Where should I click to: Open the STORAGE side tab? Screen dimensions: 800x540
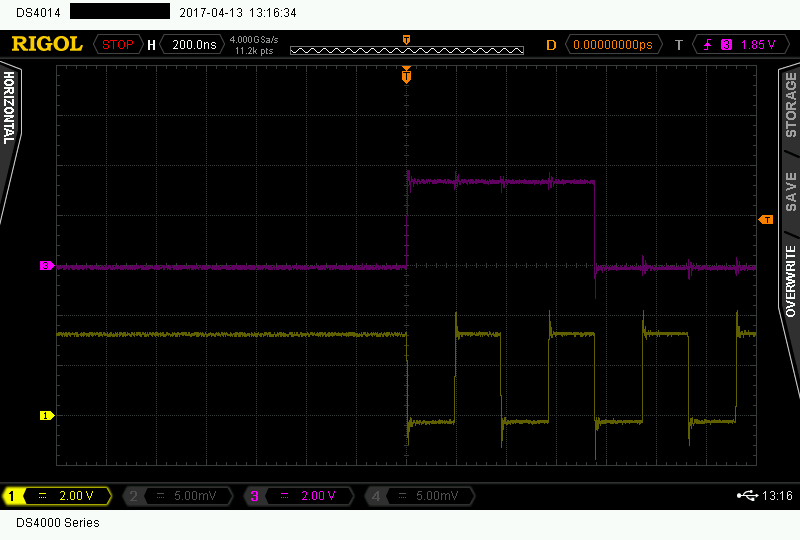click(x=790, y=105)
